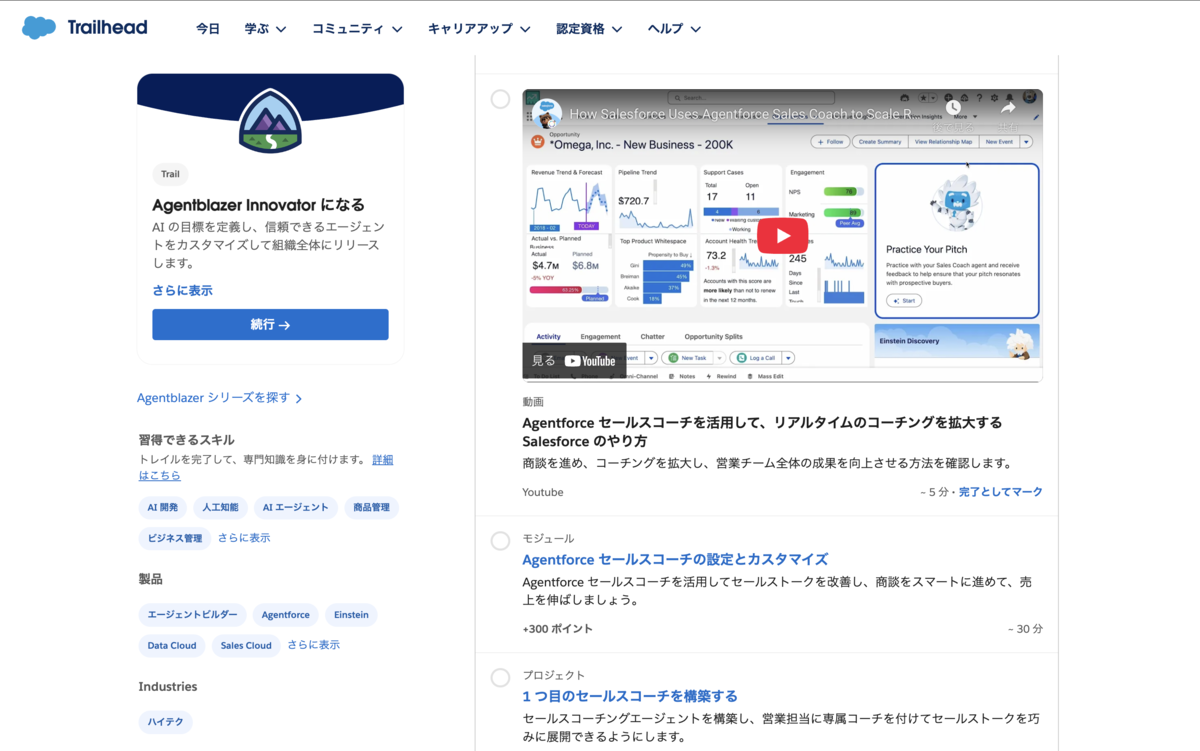
Task: Open 1 つ目のセールスコーチを構築する project
Action: pyautogui.click(x=630, y=697)
